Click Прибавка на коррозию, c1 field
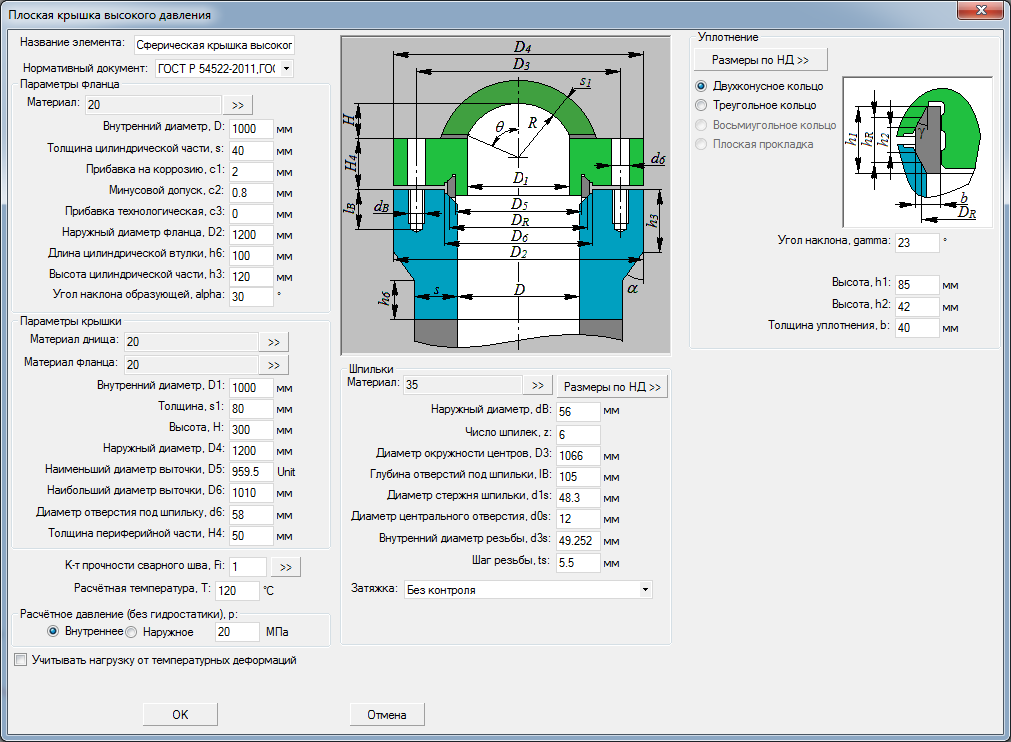Screen dimensions: 1011x742 [251, 172]
